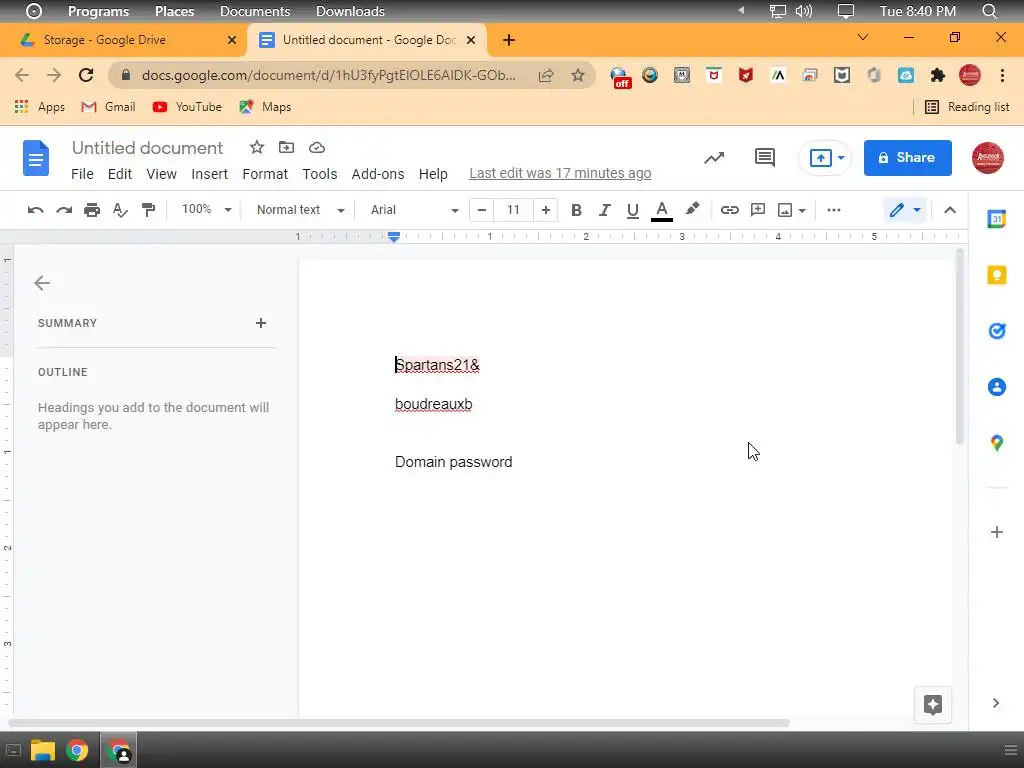This screenshot has width=1024, height=768.
Task: Open the Help menu
Action: click(433, 174)
